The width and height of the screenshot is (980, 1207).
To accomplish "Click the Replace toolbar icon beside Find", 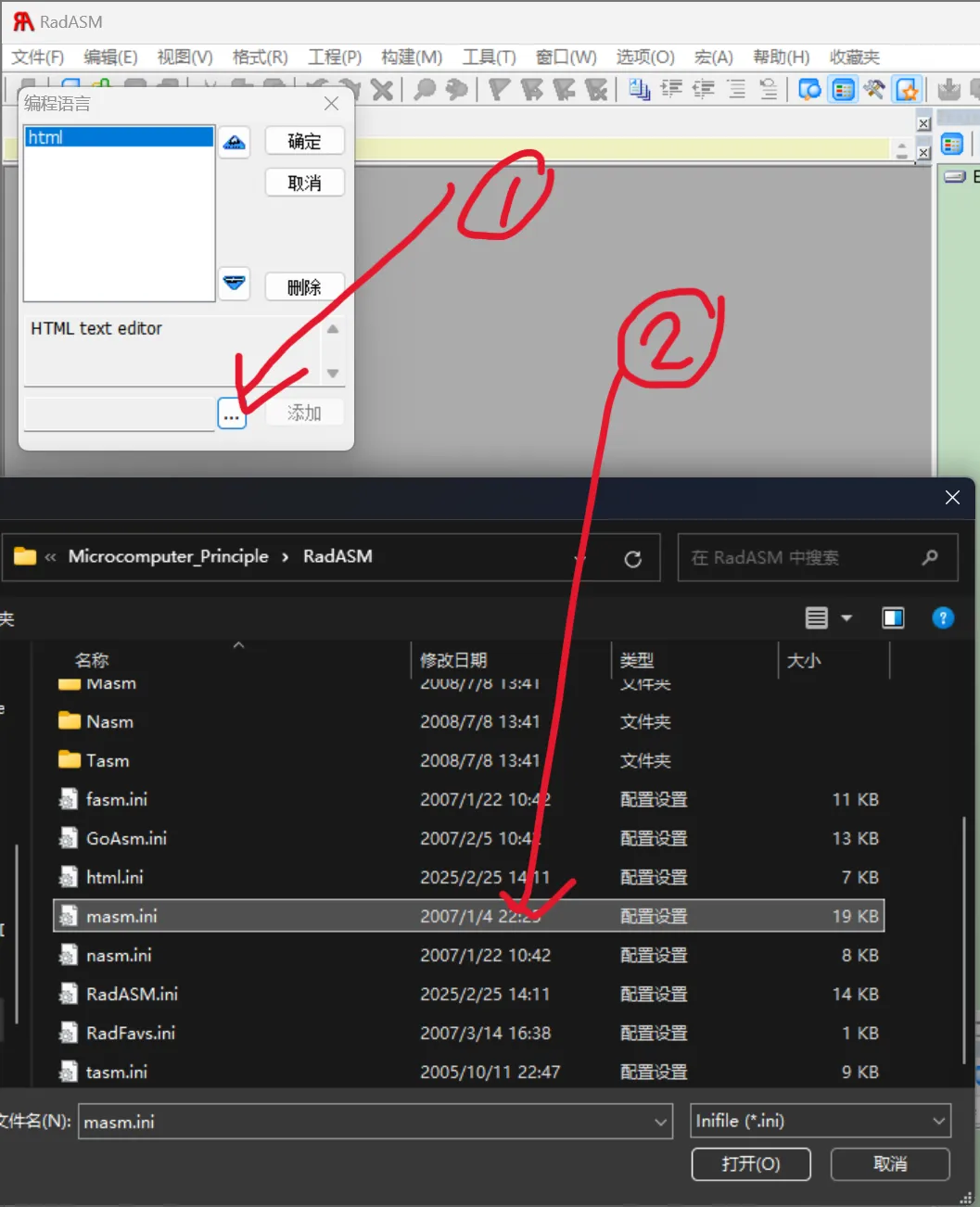I will point(456,90).
